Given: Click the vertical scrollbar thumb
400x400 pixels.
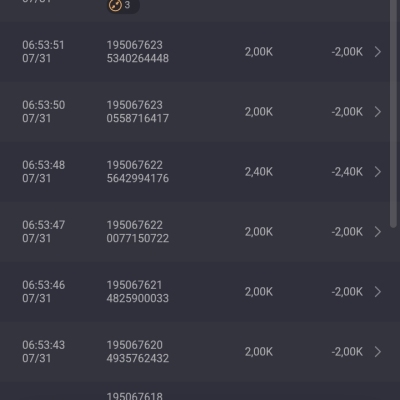Looking at the screenshot, I should click(x=393, y=113).
